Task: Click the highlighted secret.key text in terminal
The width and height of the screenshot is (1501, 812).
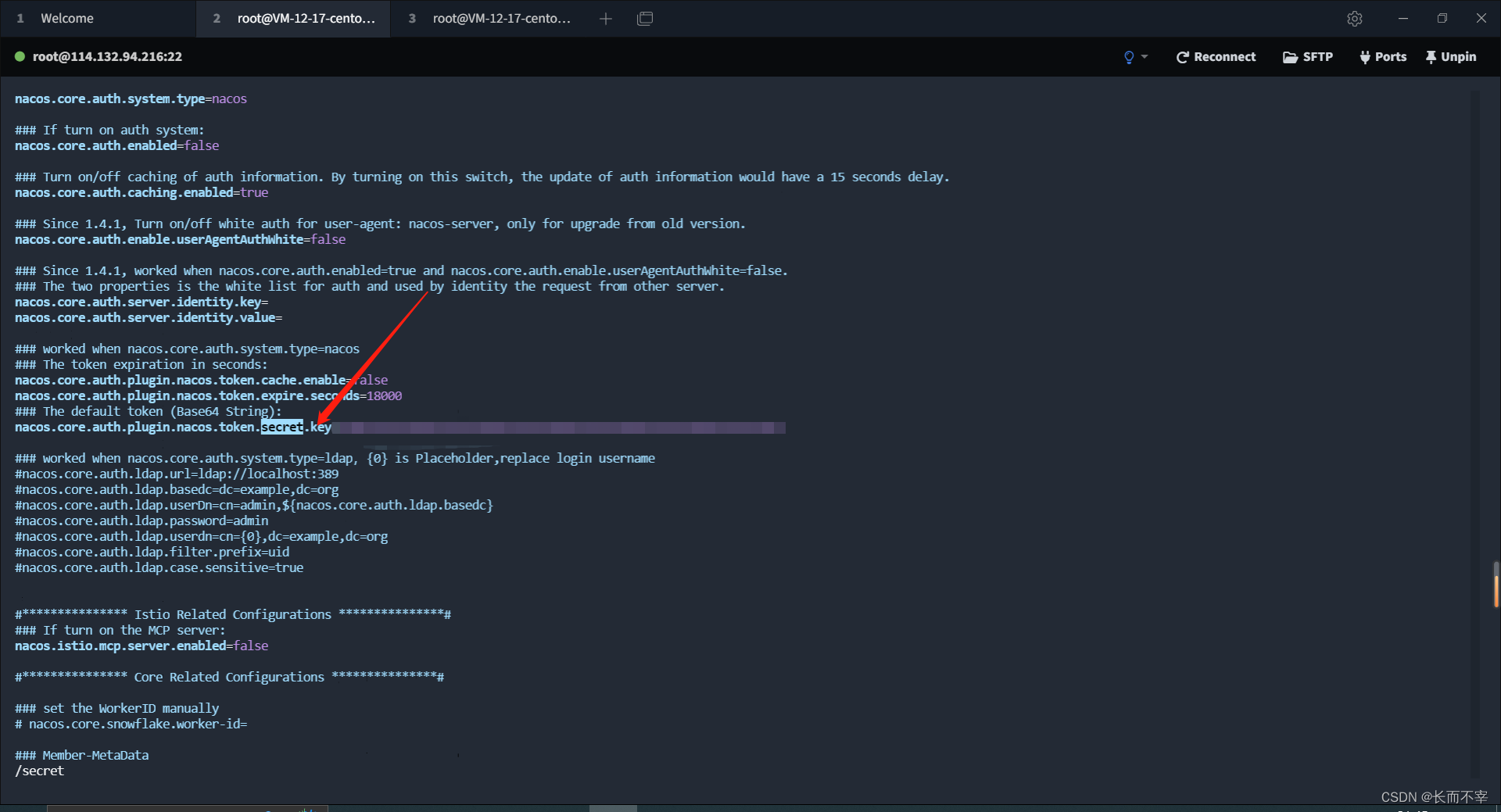Action: tap(281, 427)
